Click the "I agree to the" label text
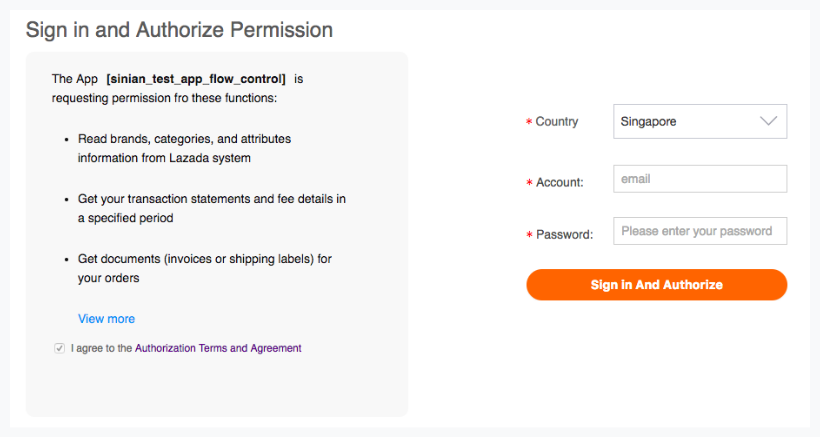 click(101, 348)
